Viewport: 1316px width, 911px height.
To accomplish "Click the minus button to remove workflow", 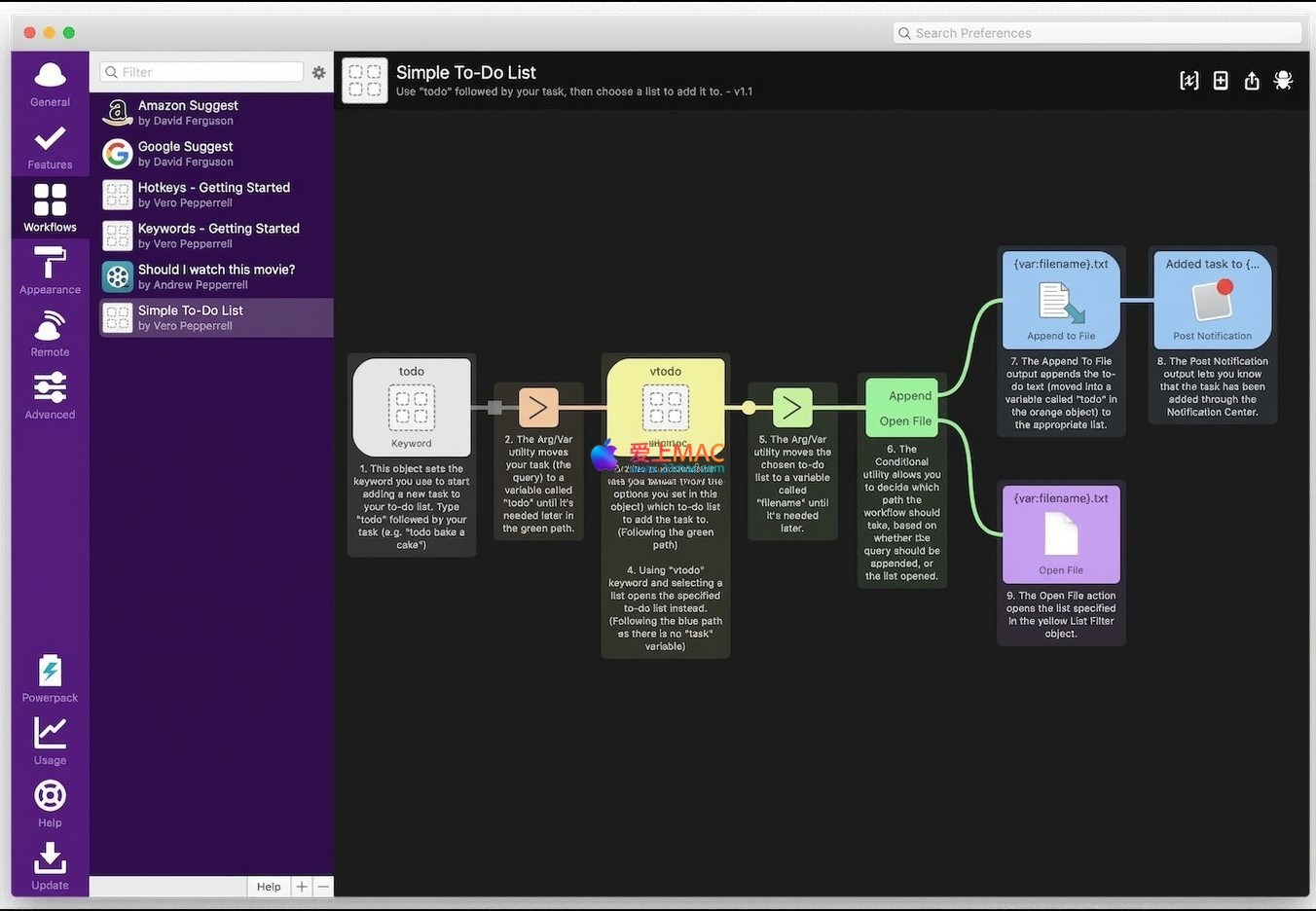I will (x=323, y=887).
